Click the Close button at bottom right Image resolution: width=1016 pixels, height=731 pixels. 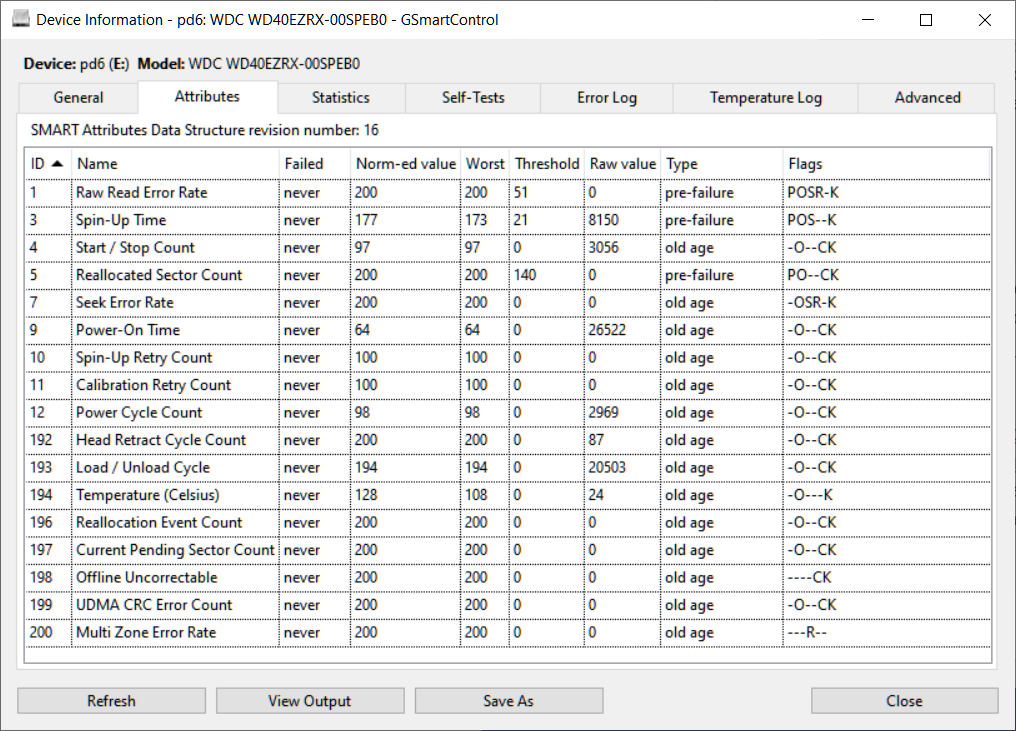[905, 701]
